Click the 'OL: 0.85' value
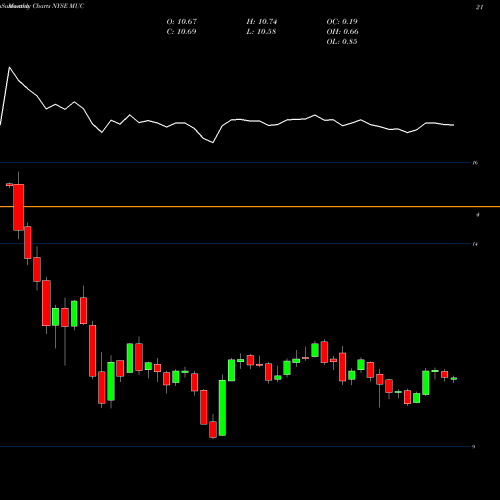500x500 pixels. pyautogui.click(x=342, y=42)
